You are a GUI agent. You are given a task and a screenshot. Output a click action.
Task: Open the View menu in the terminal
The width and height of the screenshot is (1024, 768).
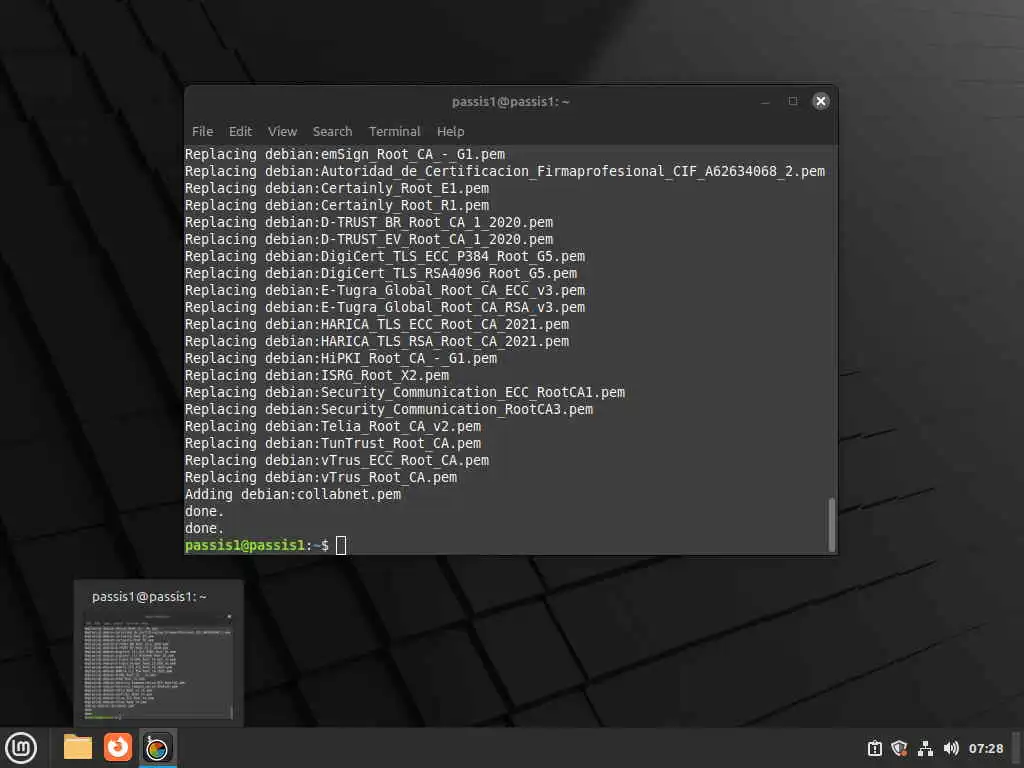(282, 131)
